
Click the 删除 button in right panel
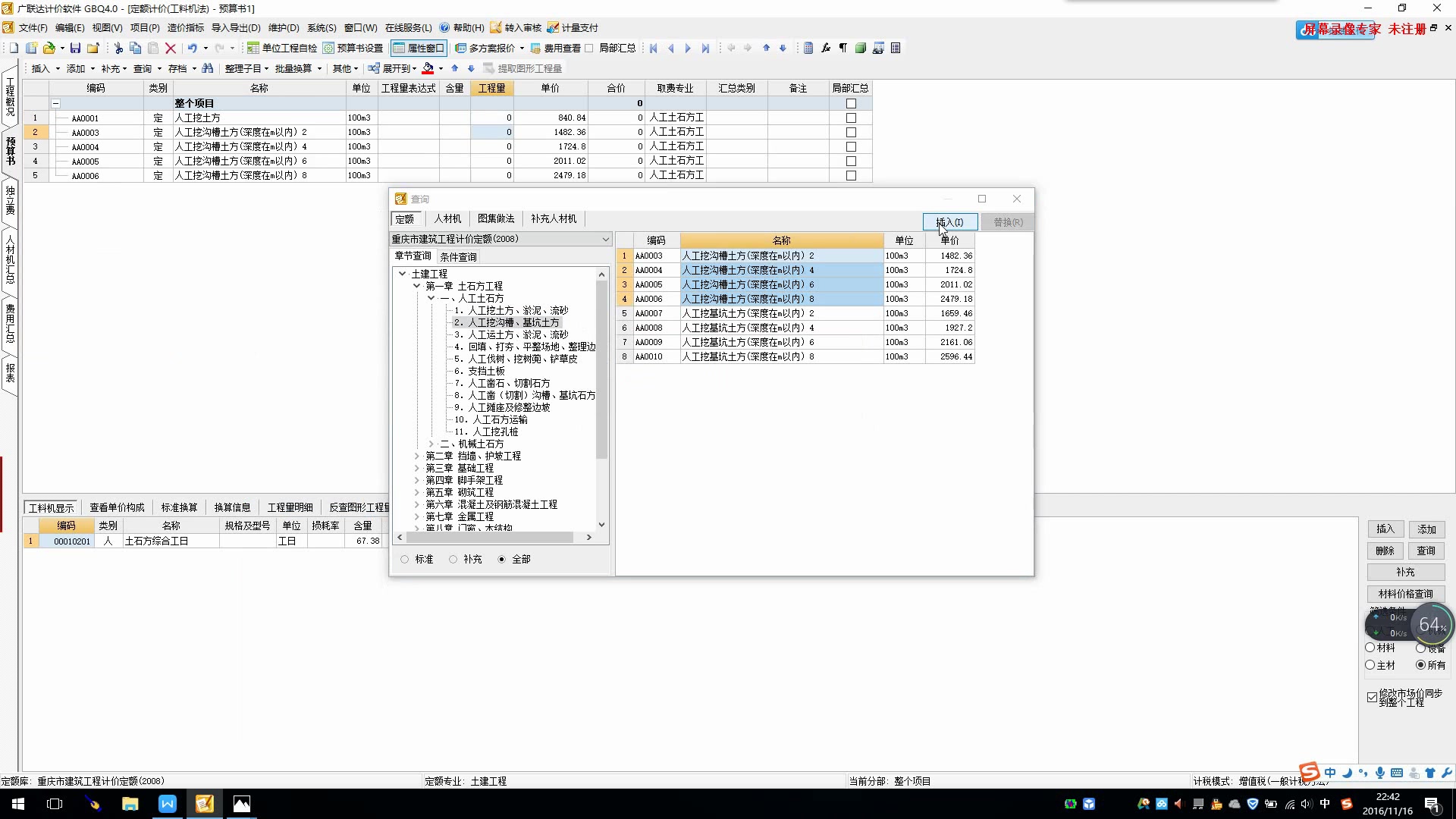click(x=1385, y=551)
